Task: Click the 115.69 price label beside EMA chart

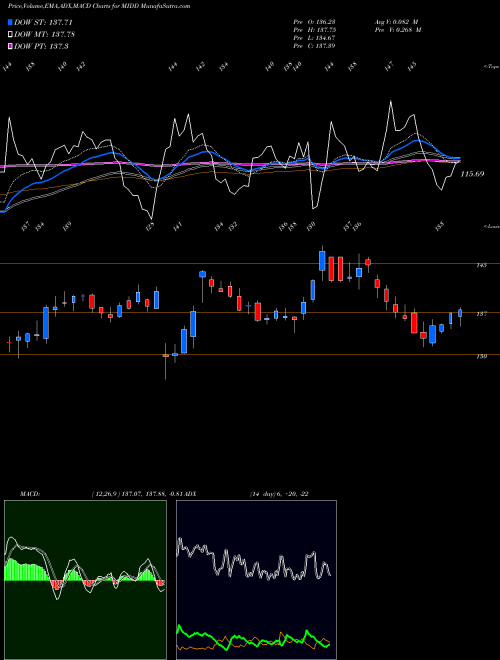Action: point(472,174)
